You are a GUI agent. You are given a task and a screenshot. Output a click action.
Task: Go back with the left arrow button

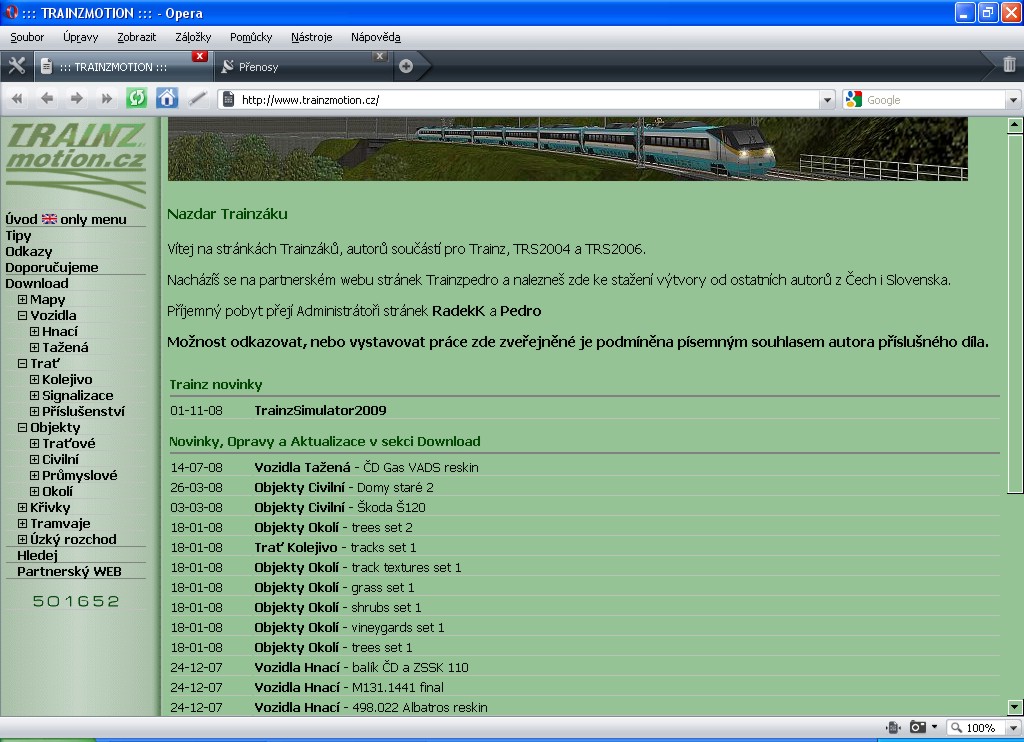(47, 99)
